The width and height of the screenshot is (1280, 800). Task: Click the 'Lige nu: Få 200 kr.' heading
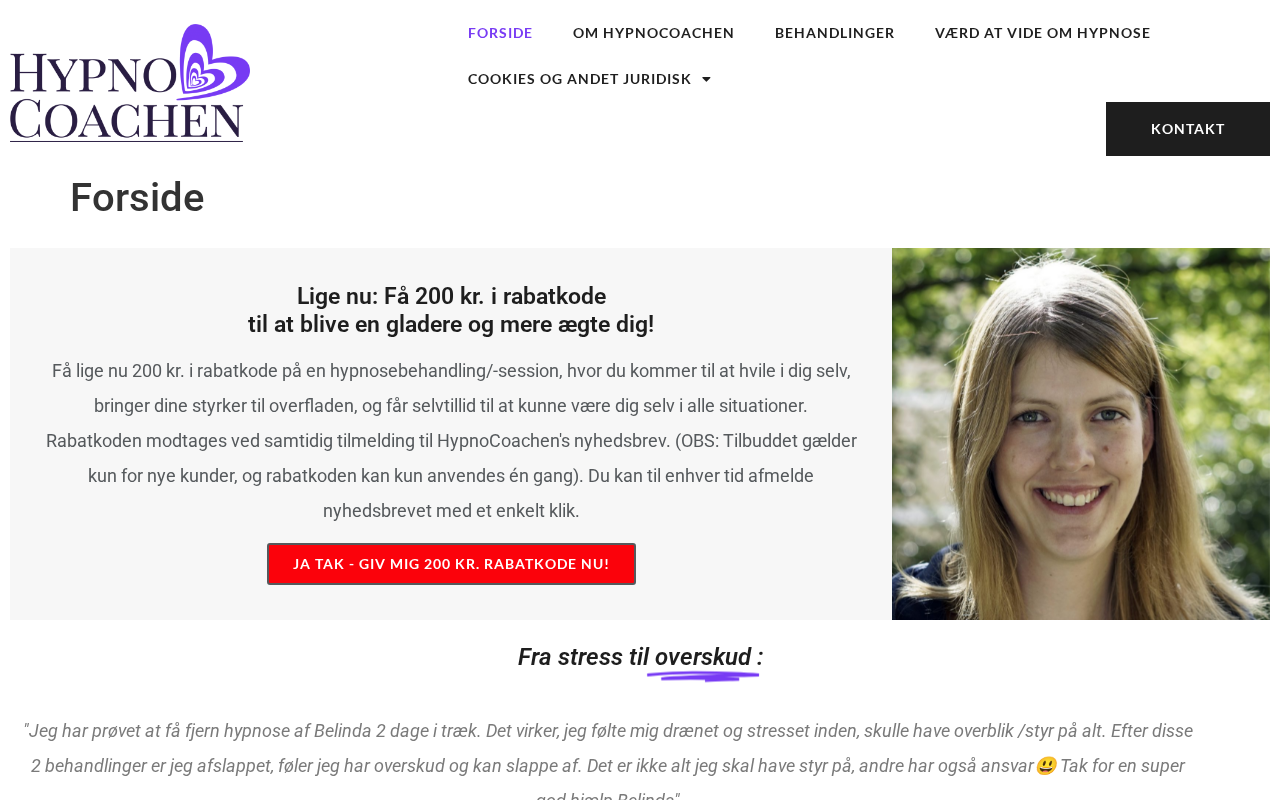coord(451,296)
